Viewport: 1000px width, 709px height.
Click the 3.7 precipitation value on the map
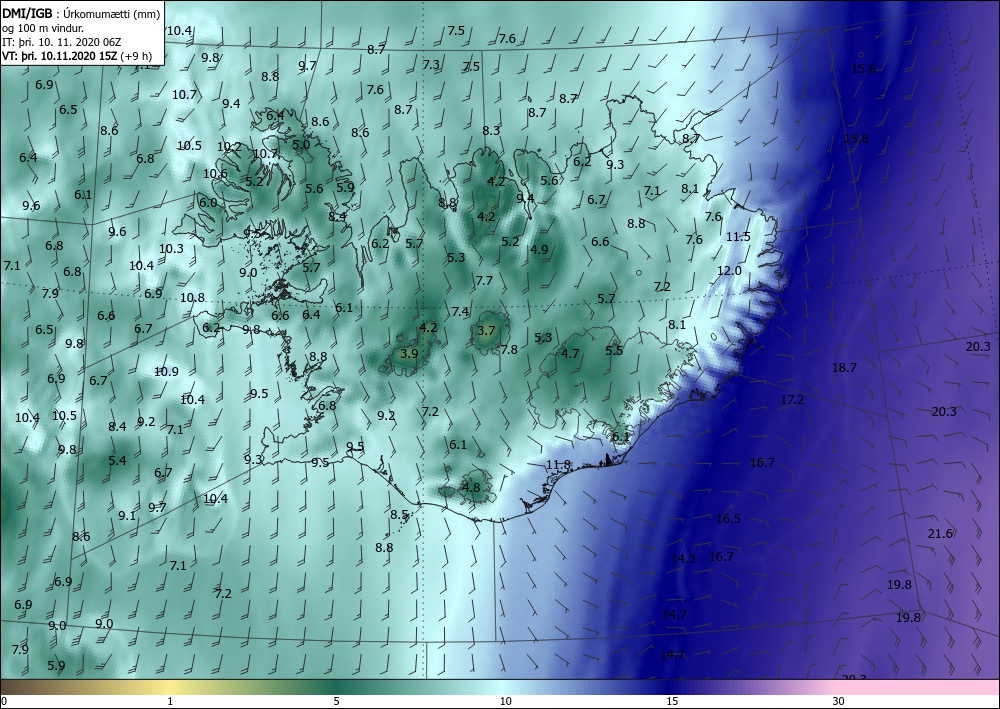point(486,330)
